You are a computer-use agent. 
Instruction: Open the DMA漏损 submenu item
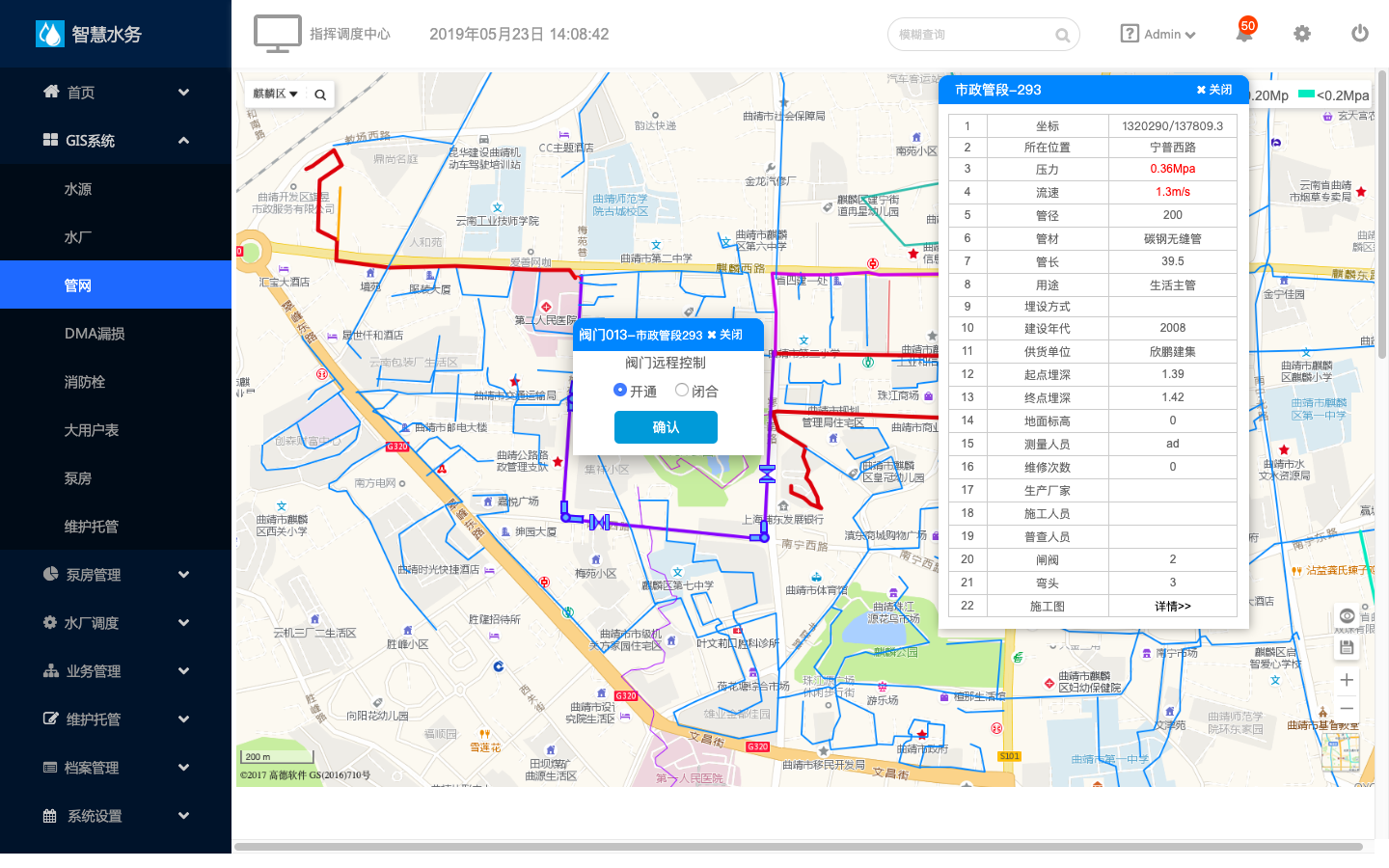[x=116, y=334]
